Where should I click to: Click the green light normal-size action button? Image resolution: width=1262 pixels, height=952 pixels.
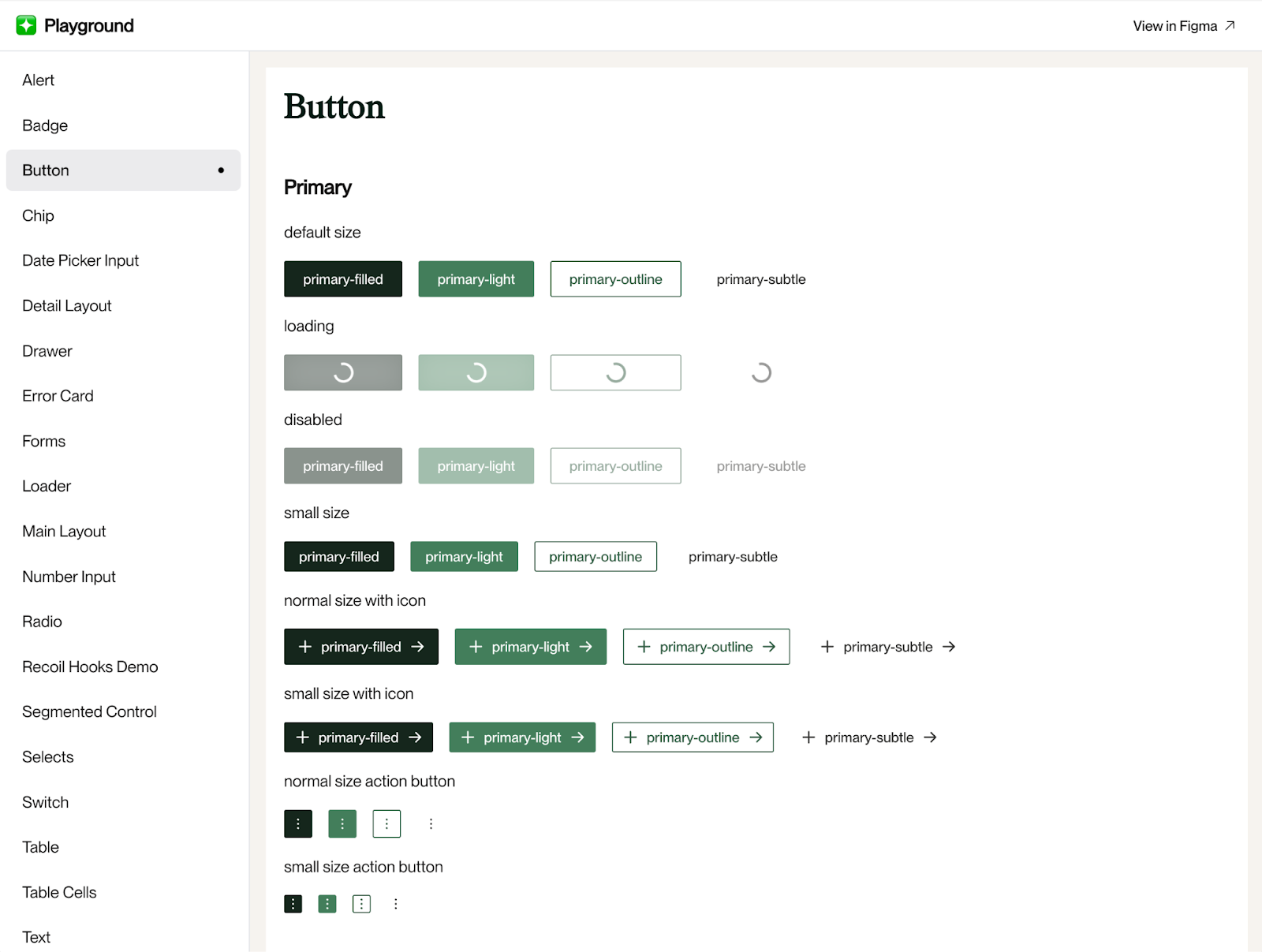pyautogui.click(x=342, y=823)
